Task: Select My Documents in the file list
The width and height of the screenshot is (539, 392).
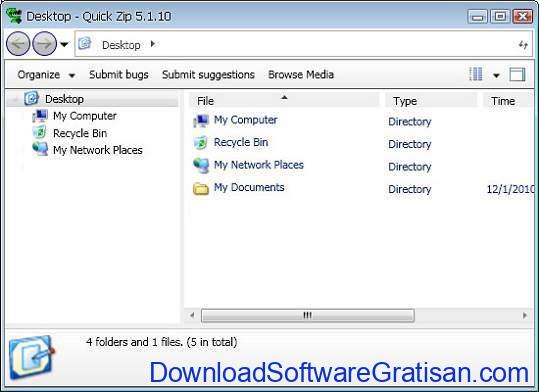Action: pos(249,187)
